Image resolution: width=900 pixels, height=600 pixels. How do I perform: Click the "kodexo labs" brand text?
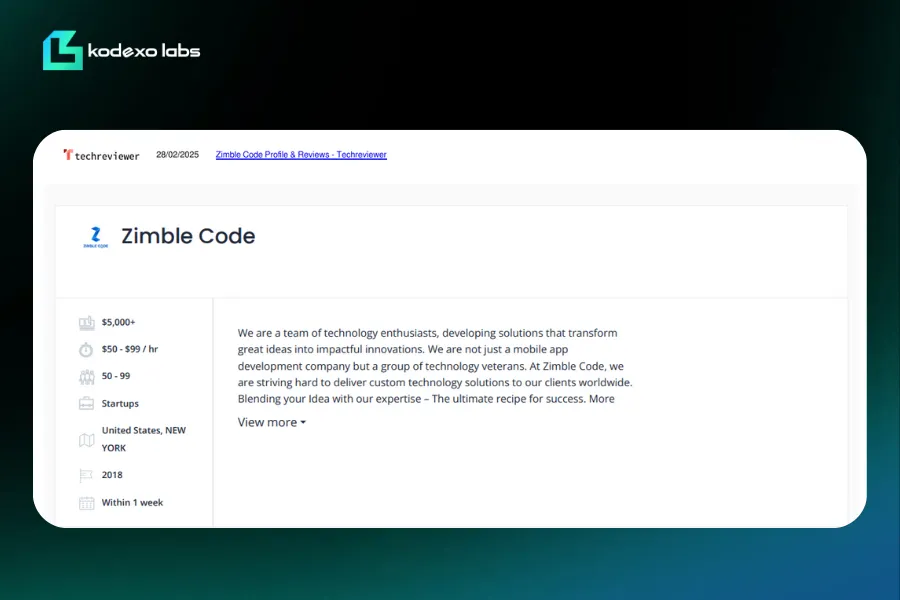(x=144, y=51)
